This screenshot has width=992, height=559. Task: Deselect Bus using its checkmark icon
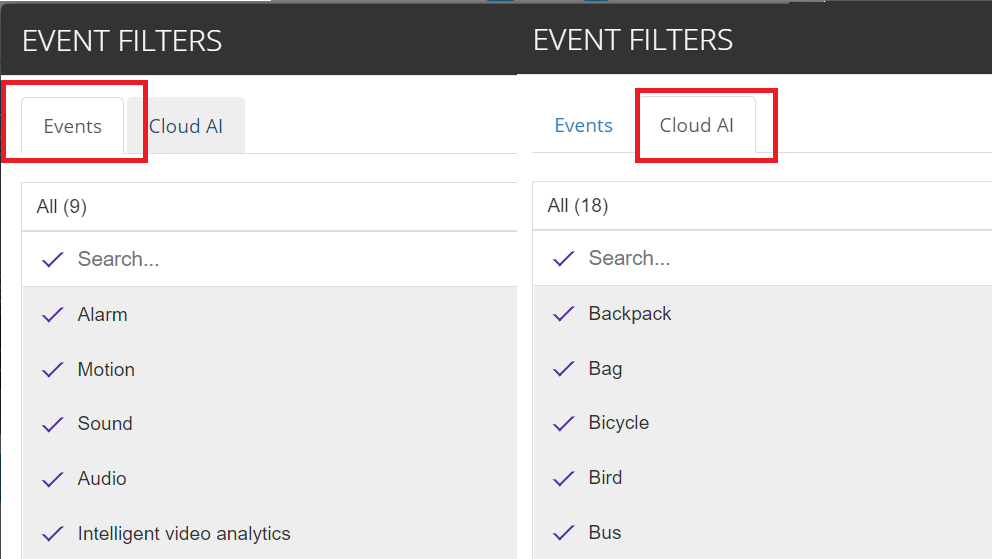pos(564,533)
